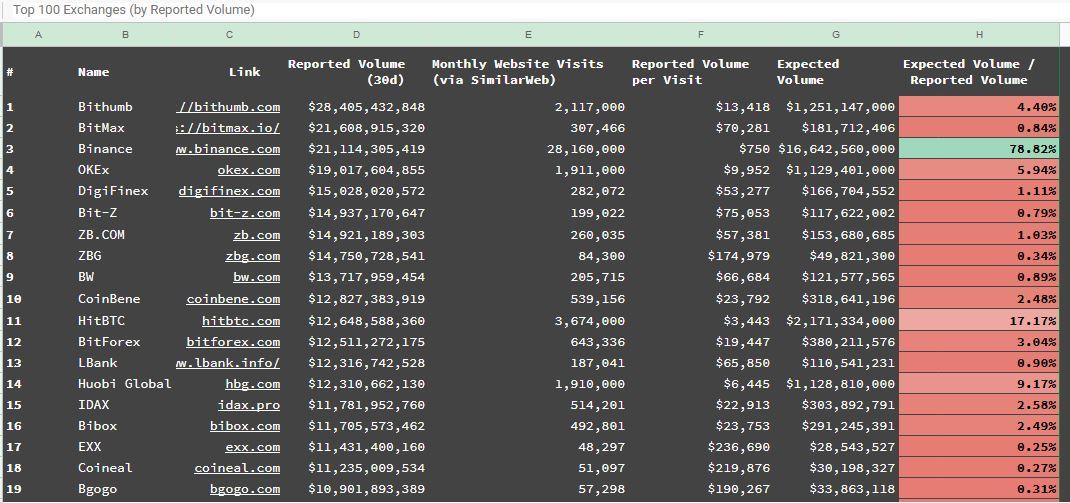The height and width of the screenshot is (503, 1070).
Task: Select the $10,901,893,389 volume cell
Action: pyautogui.click(x=356, y=489)
